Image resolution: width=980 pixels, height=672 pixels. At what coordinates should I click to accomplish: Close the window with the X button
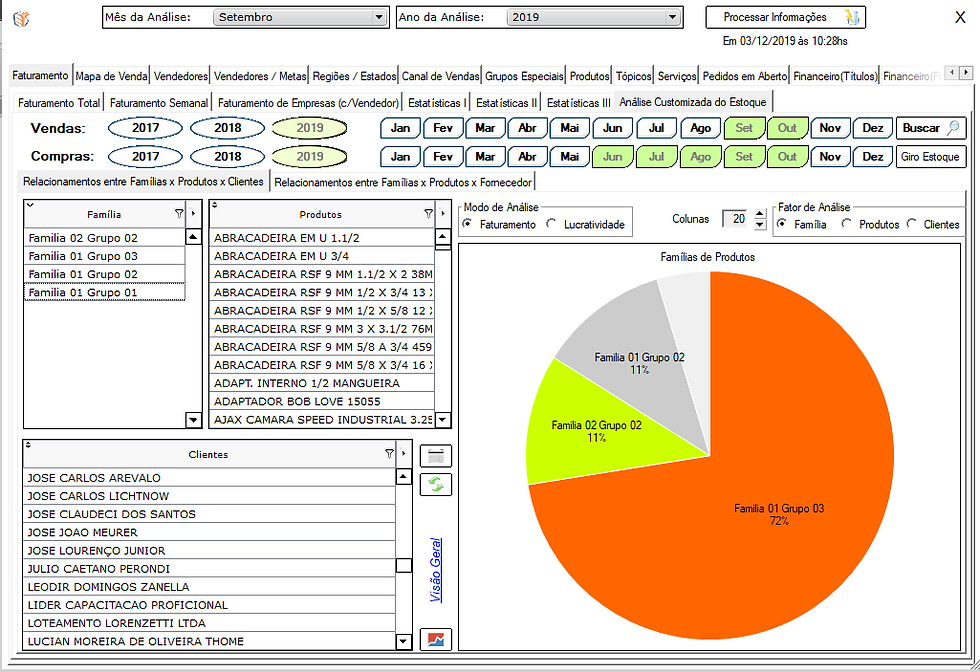(x=961, y=18)
